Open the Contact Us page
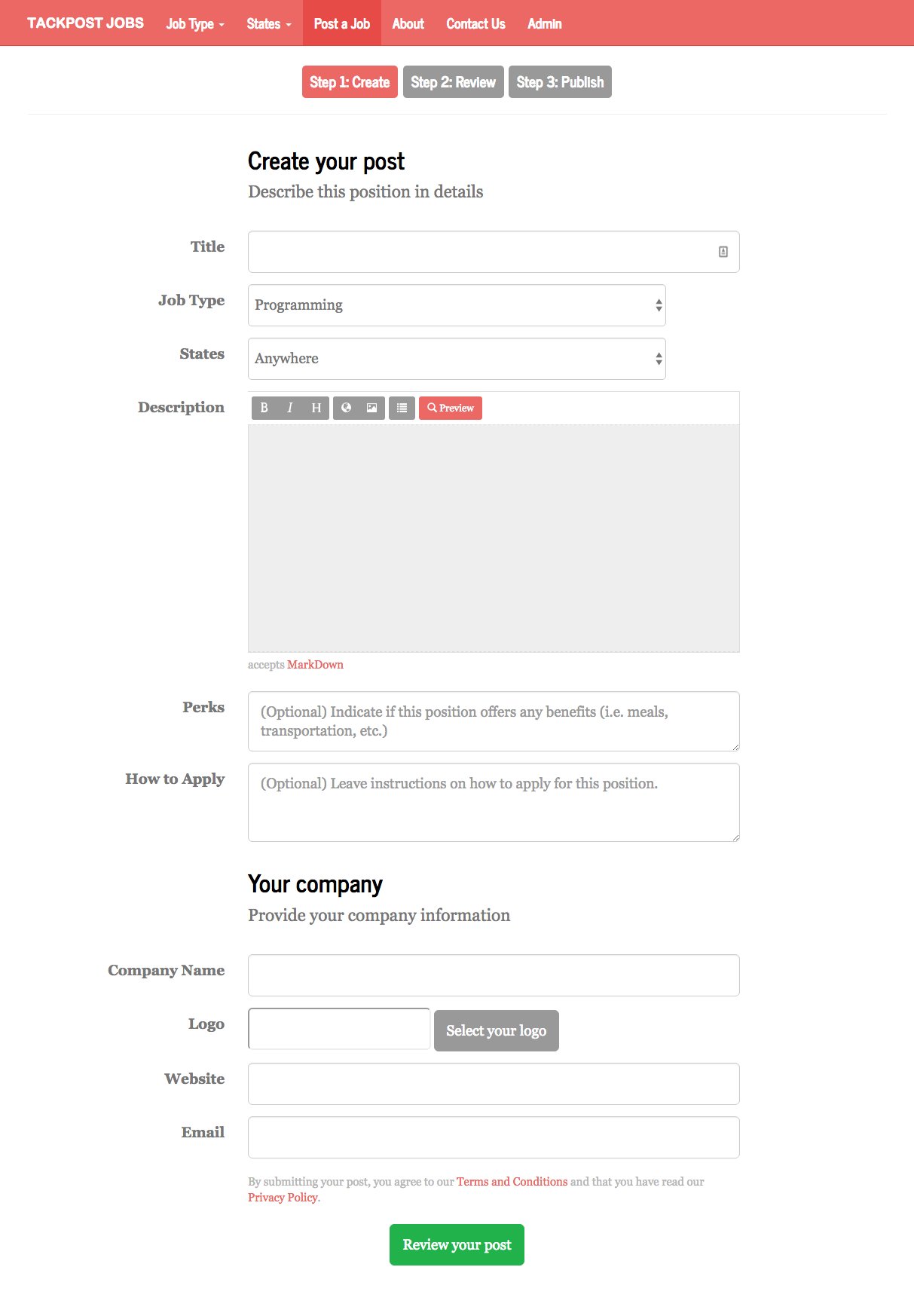The height and width of the screenshot is (1316, 914). tap(475, 24)
